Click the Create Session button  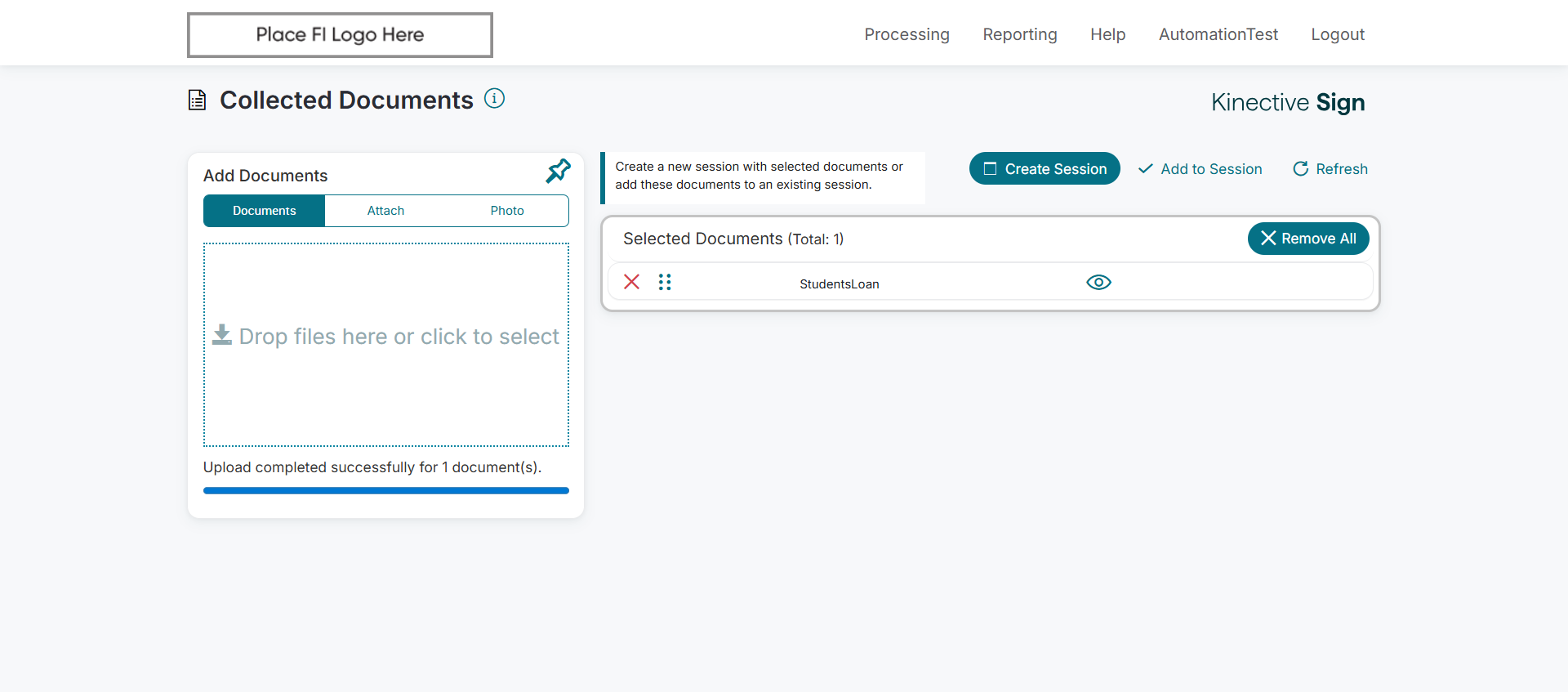tap(1045, 168)
